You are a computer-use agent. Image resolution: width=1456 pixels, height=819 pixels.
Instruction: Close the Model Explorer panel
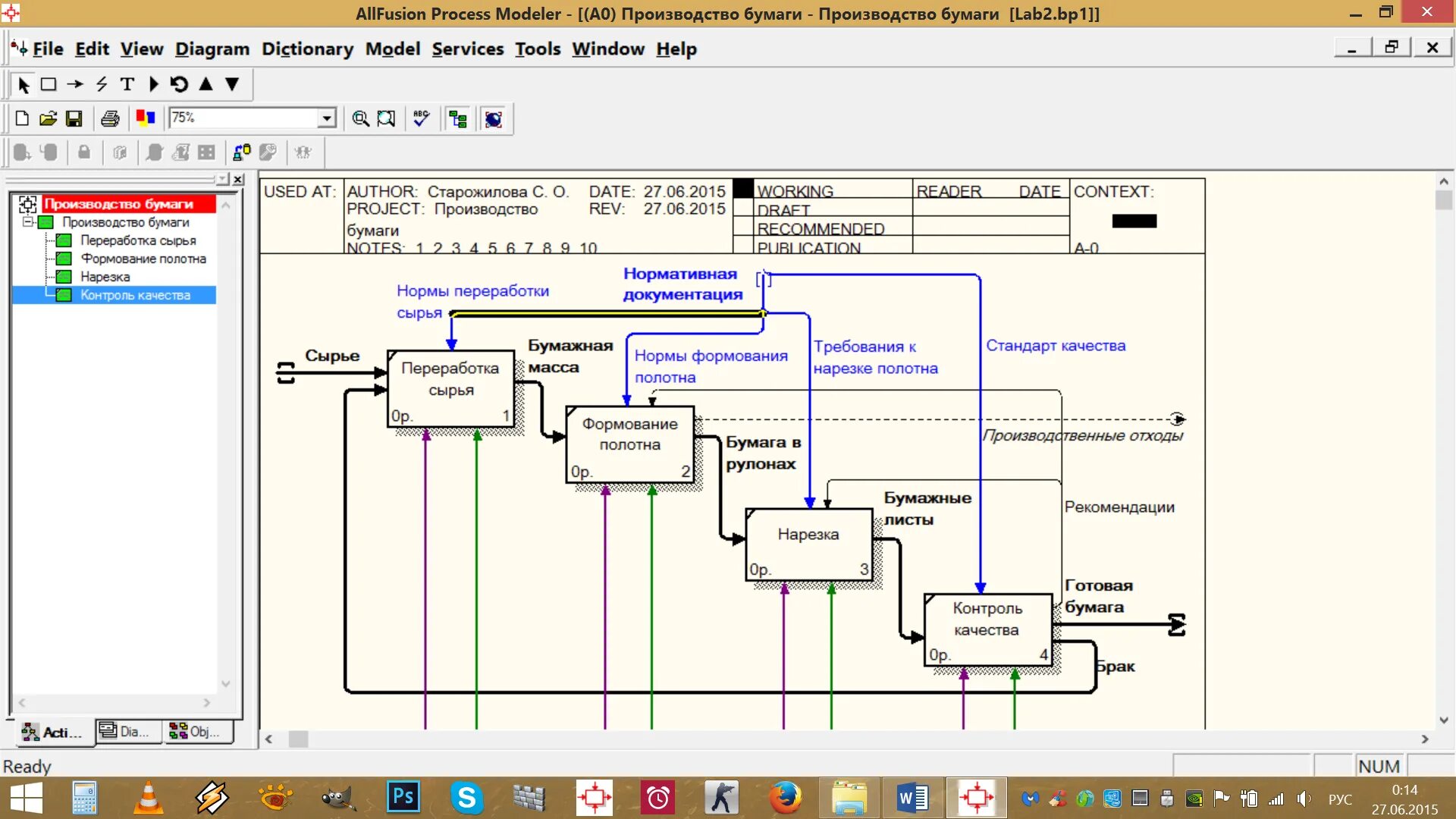pyautogui.click(x=238, y=180)
